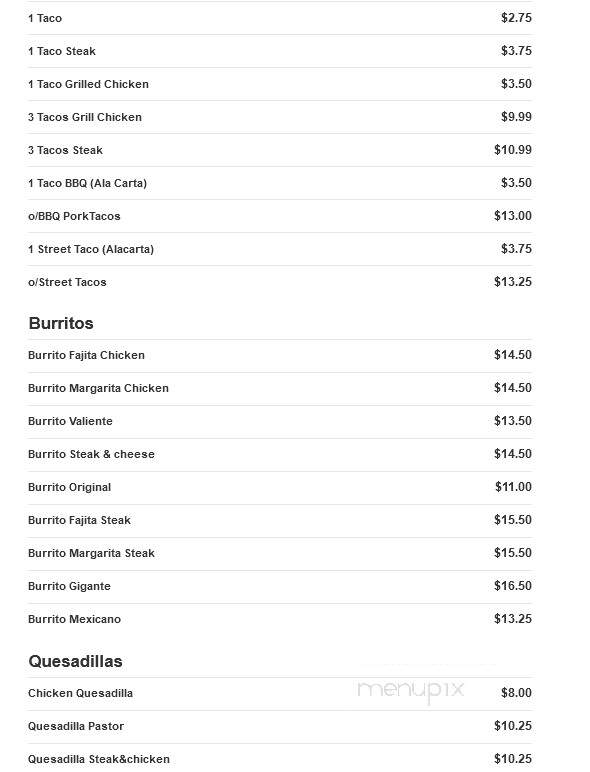Click the Chicken Quesadilla item
Screen dimensions: 590x772
(x=280, y=693)
